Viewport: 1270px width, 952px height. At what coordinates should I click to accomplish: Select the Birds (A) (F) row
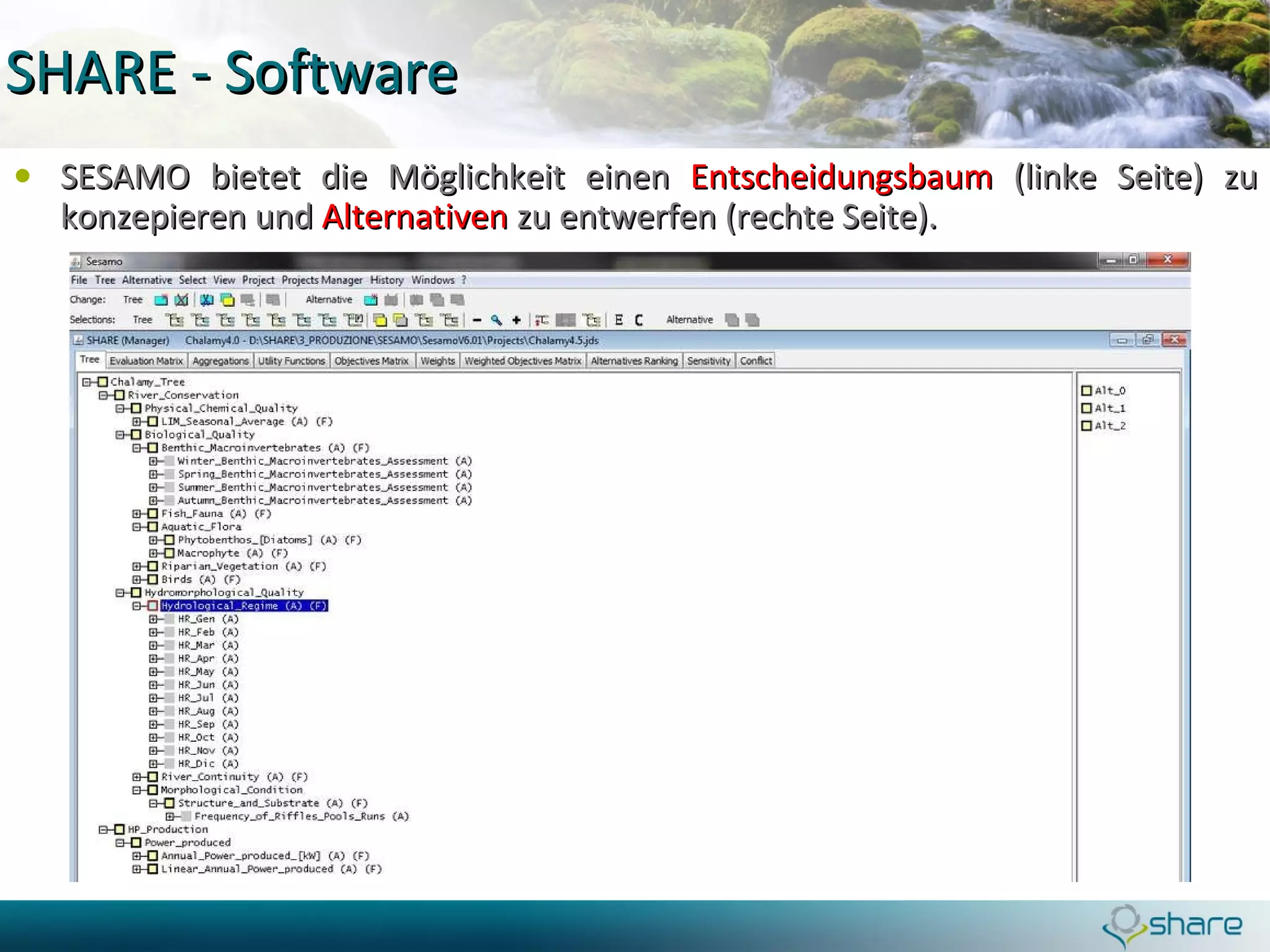201,580
